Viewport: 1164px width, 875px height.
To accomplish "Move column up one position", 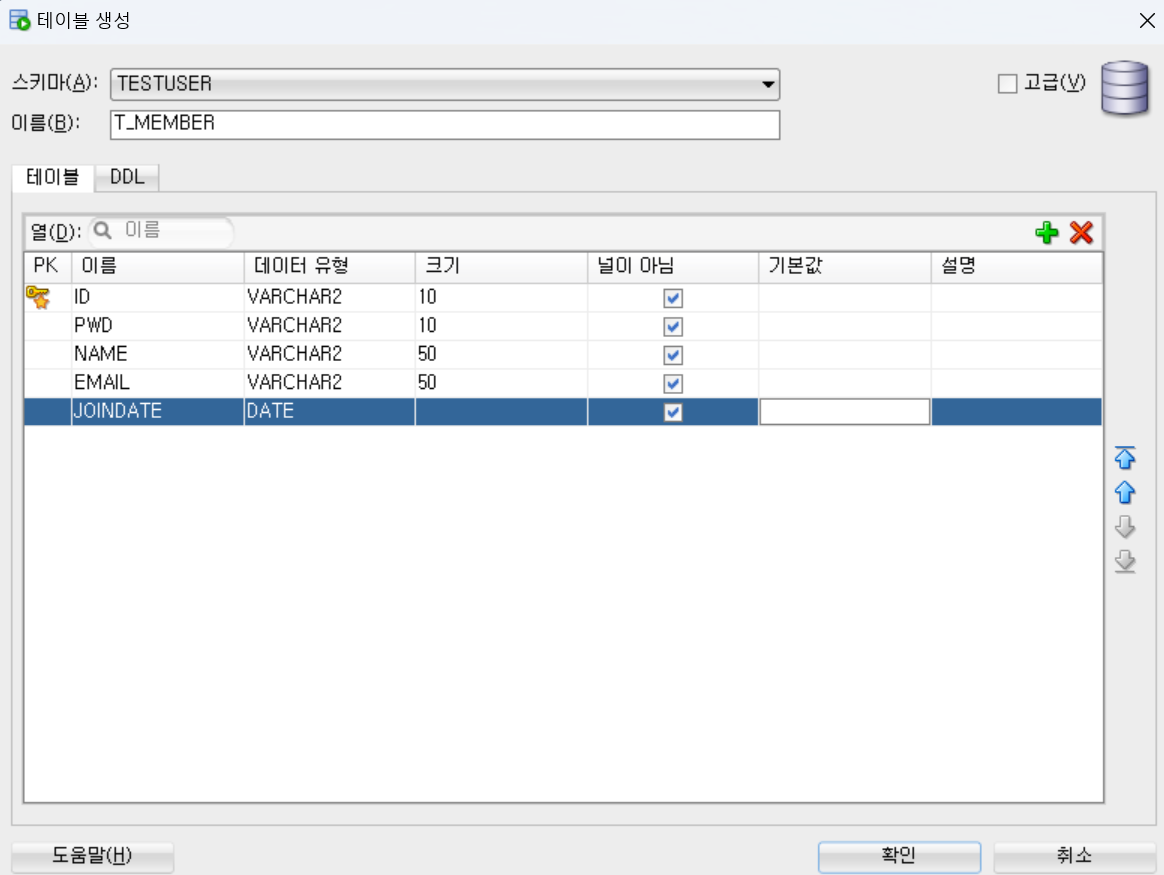I will pyautogui.click(x=1125, y=492).
